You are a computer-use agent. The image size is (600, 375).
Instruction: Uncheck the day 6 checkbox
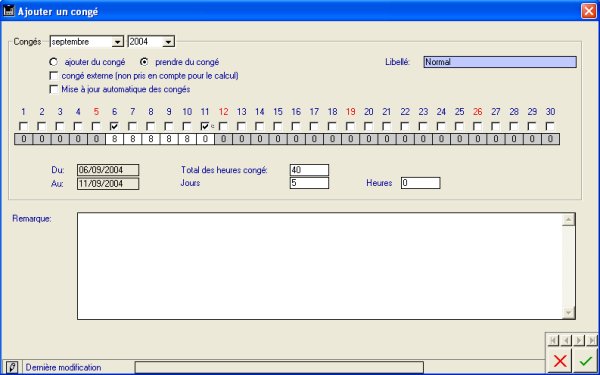click(114, 126)
